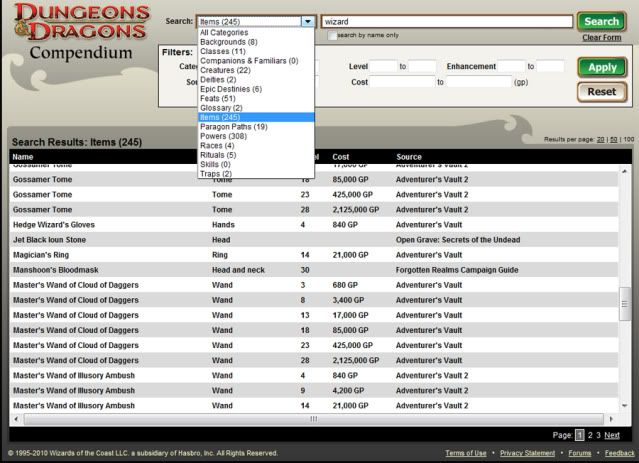The image size is (639, 463).
Task: Click the Next page link
Action: coord(612,435)
